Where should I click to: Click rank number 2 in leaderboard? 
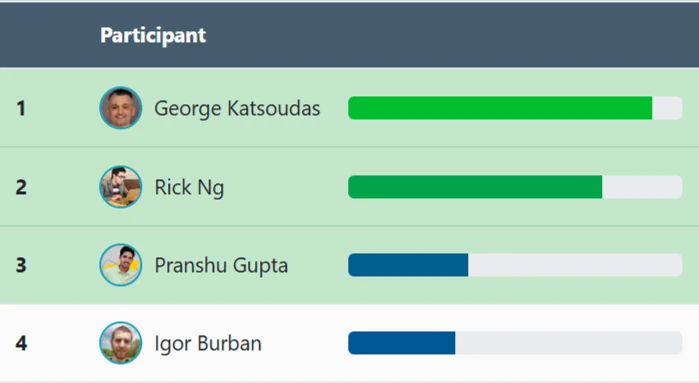(21, 187)
